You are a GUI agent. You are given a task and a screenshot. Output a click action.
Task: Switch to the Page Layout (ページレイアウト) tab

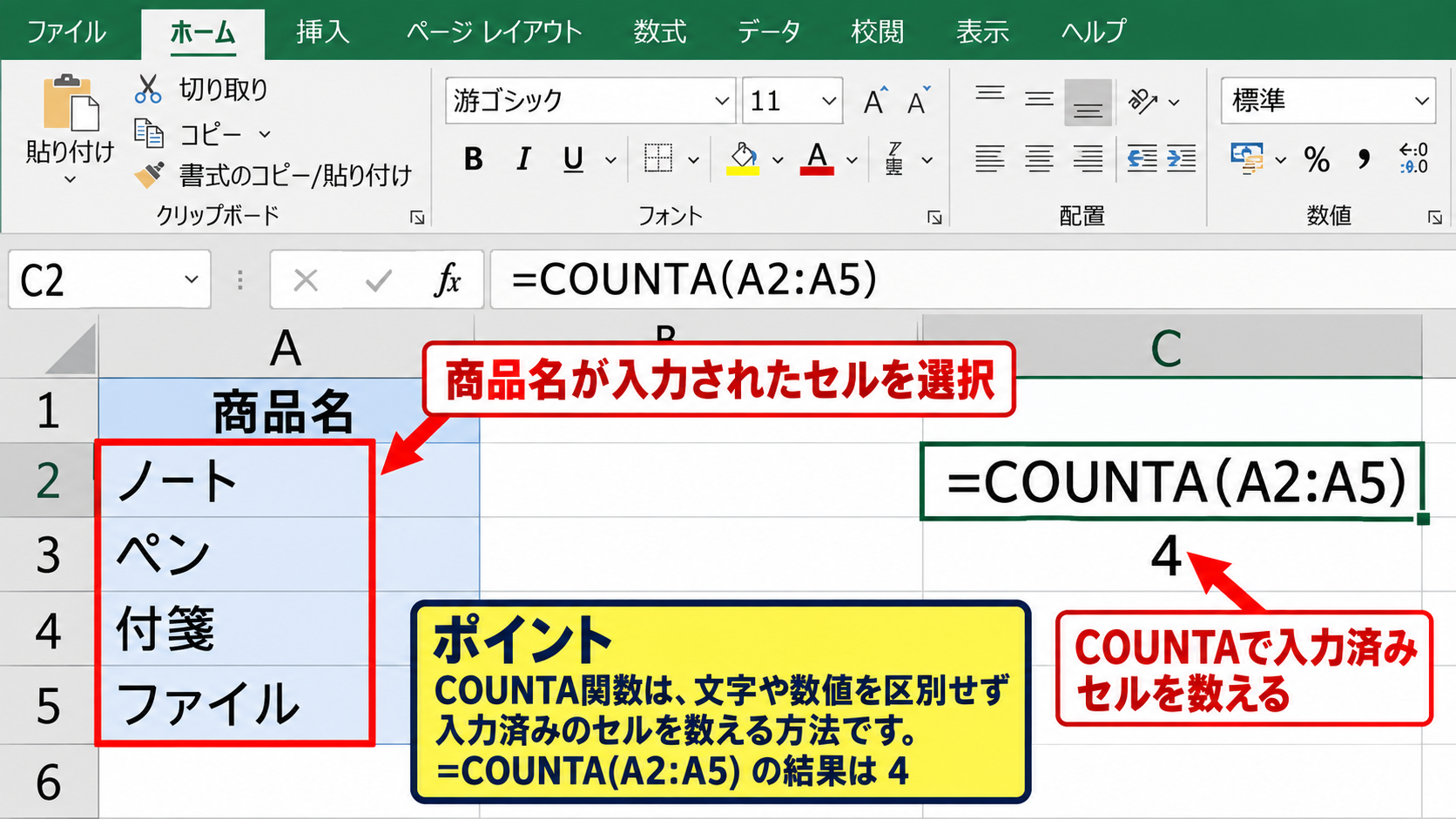coord(494,32)
